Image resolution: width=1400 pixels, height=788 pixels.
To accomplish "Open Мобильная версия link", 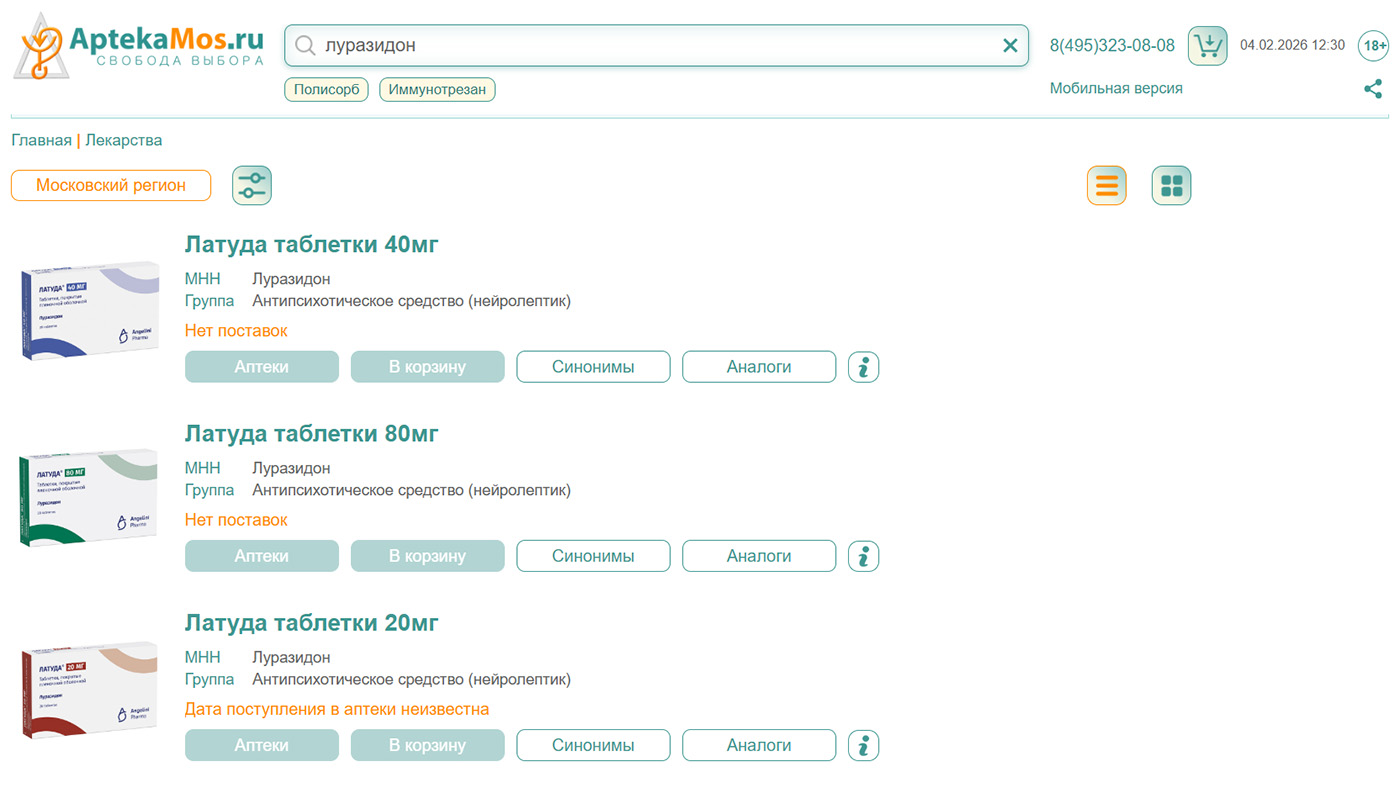I will coord(1115,88).
